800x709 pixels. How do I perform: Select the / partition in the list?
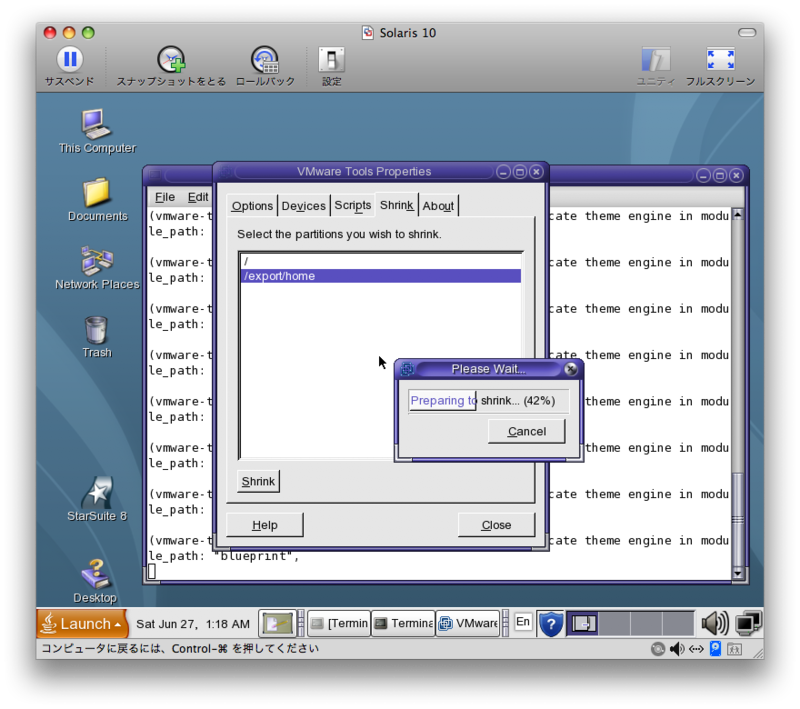point(381,261)
